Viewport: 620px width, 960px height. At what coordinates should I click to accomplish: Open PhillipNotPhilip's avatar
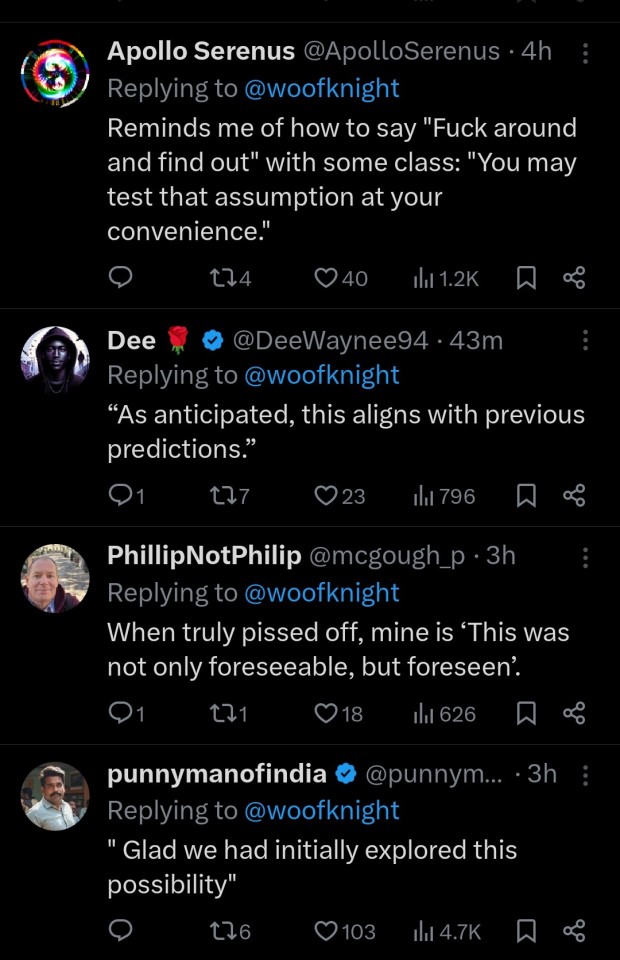[x=56, y=579]
